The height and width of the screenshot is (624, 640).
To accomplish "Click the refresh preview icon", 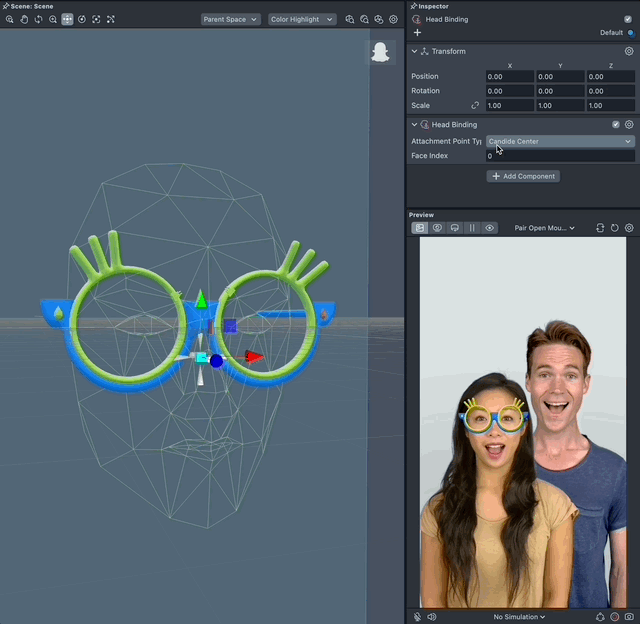I will (x=615, y=228).
